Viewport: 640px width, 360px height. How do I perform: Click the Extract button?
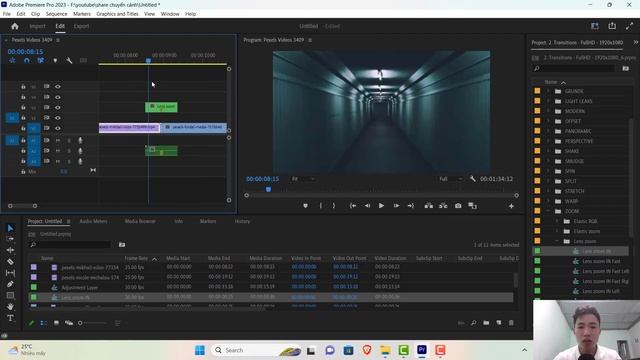click(443, 206)
